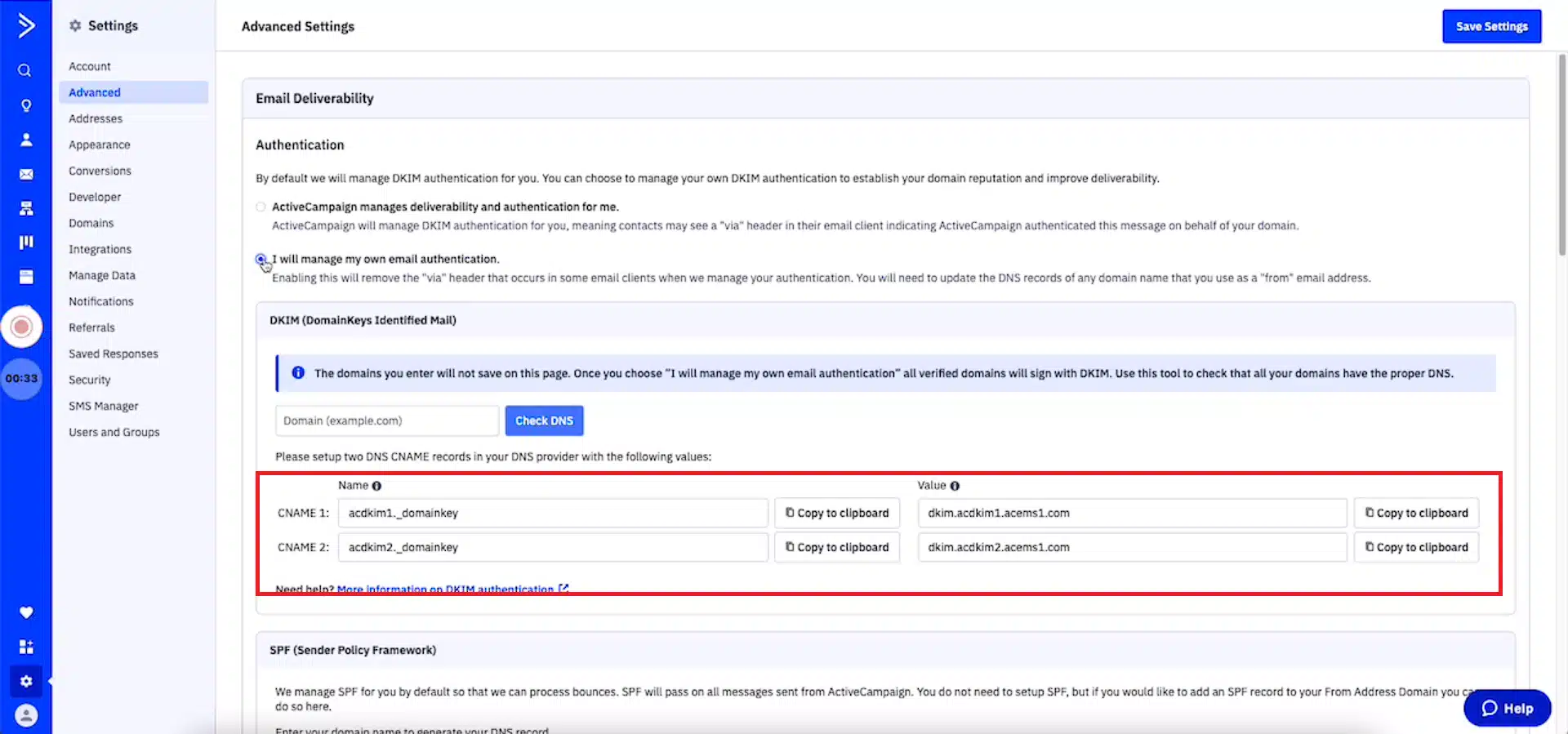Select ActiveCampaign manages deliverability radio option

tap(261, 207)
